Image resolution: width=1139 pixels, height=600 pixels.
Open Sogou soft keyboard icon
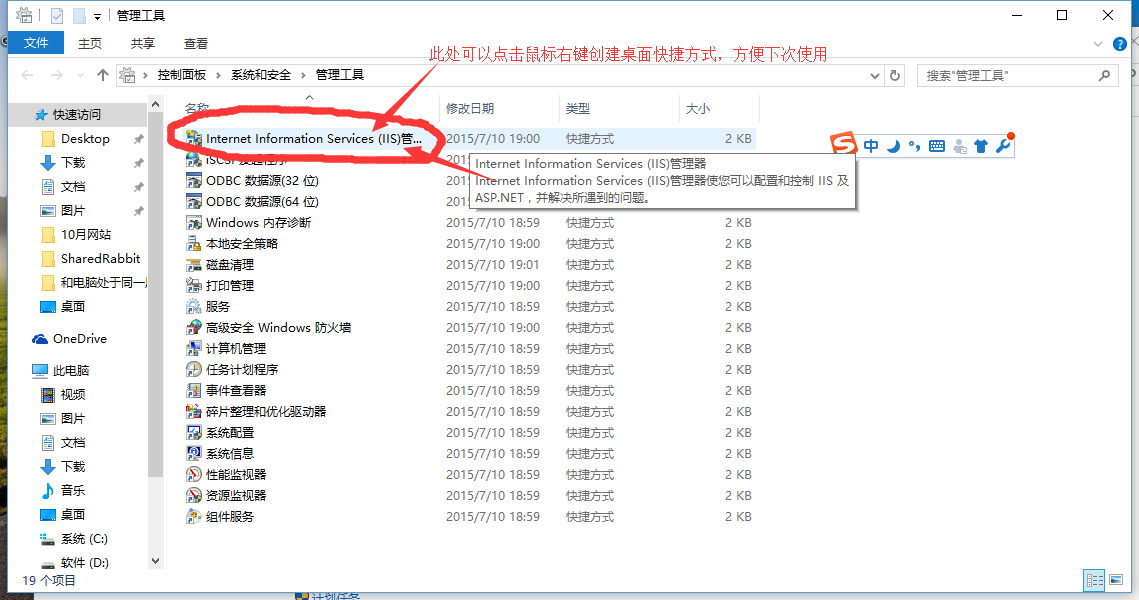tap(937, 146)
